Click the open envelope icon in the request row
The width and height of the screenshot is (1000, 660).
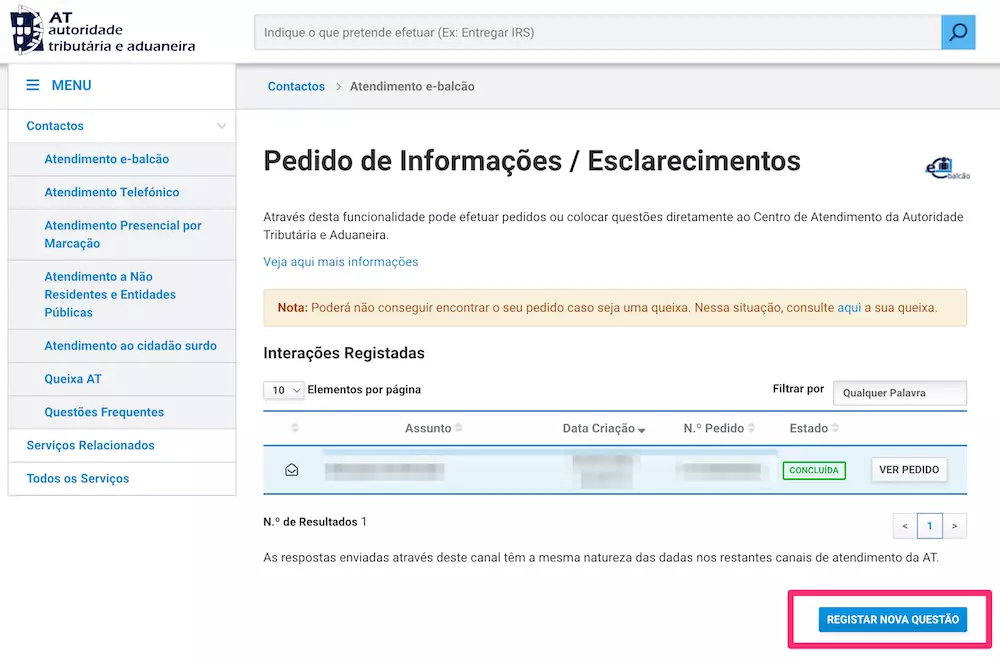pyautogui.click(x=291, y=470)
